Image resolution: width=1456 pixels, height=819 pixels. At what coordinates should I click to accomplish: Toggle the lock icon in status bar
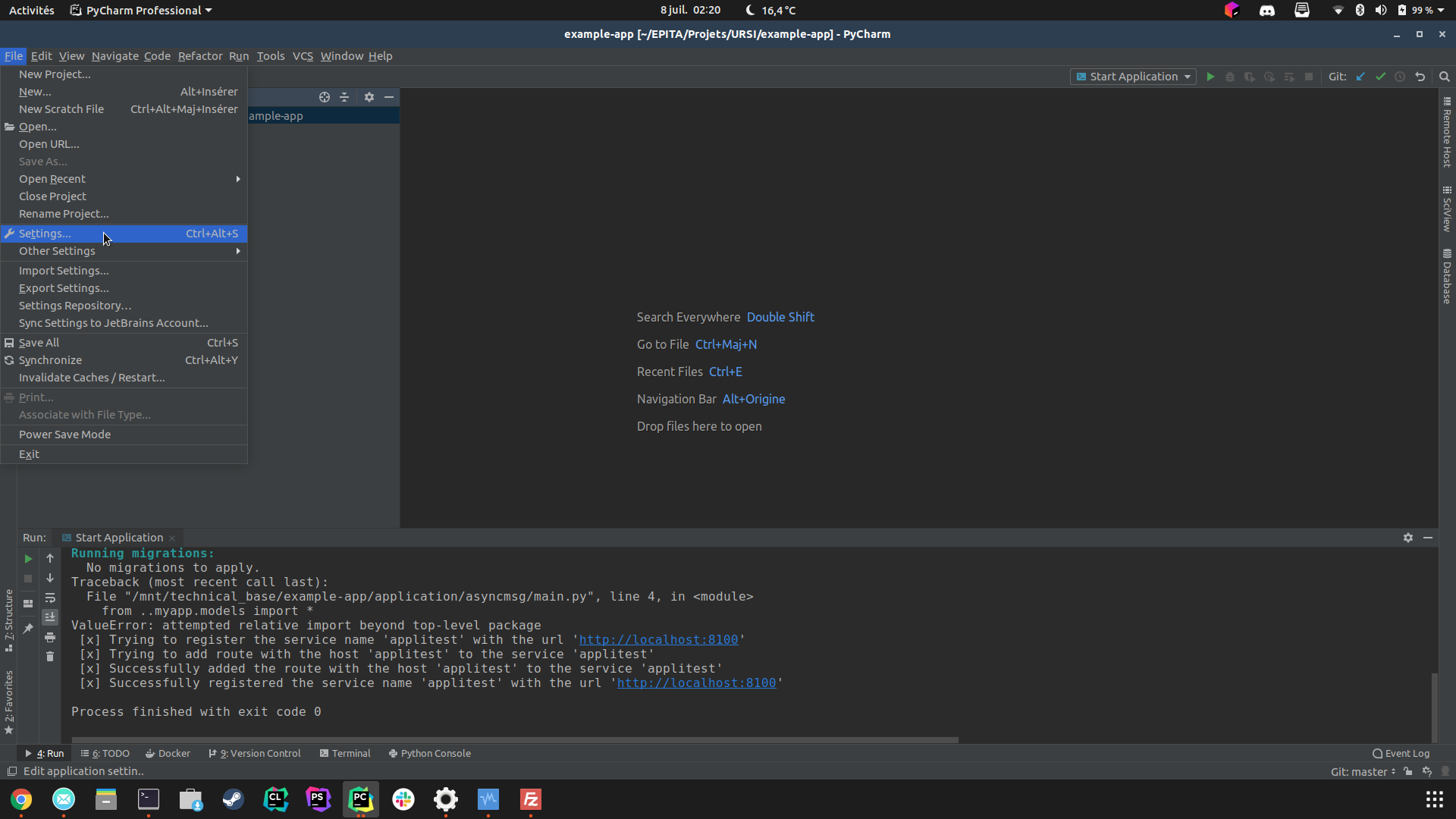[x=1407, y=772]
